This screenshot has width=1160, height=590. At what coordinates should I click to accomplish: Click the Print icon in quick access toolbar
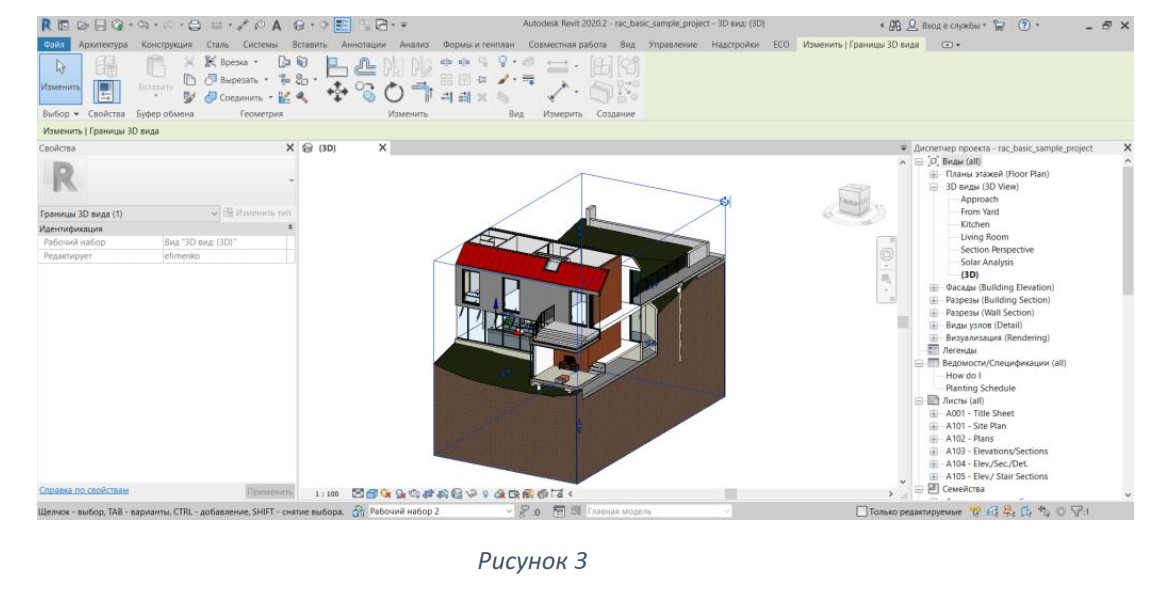(x=195, y=25)
